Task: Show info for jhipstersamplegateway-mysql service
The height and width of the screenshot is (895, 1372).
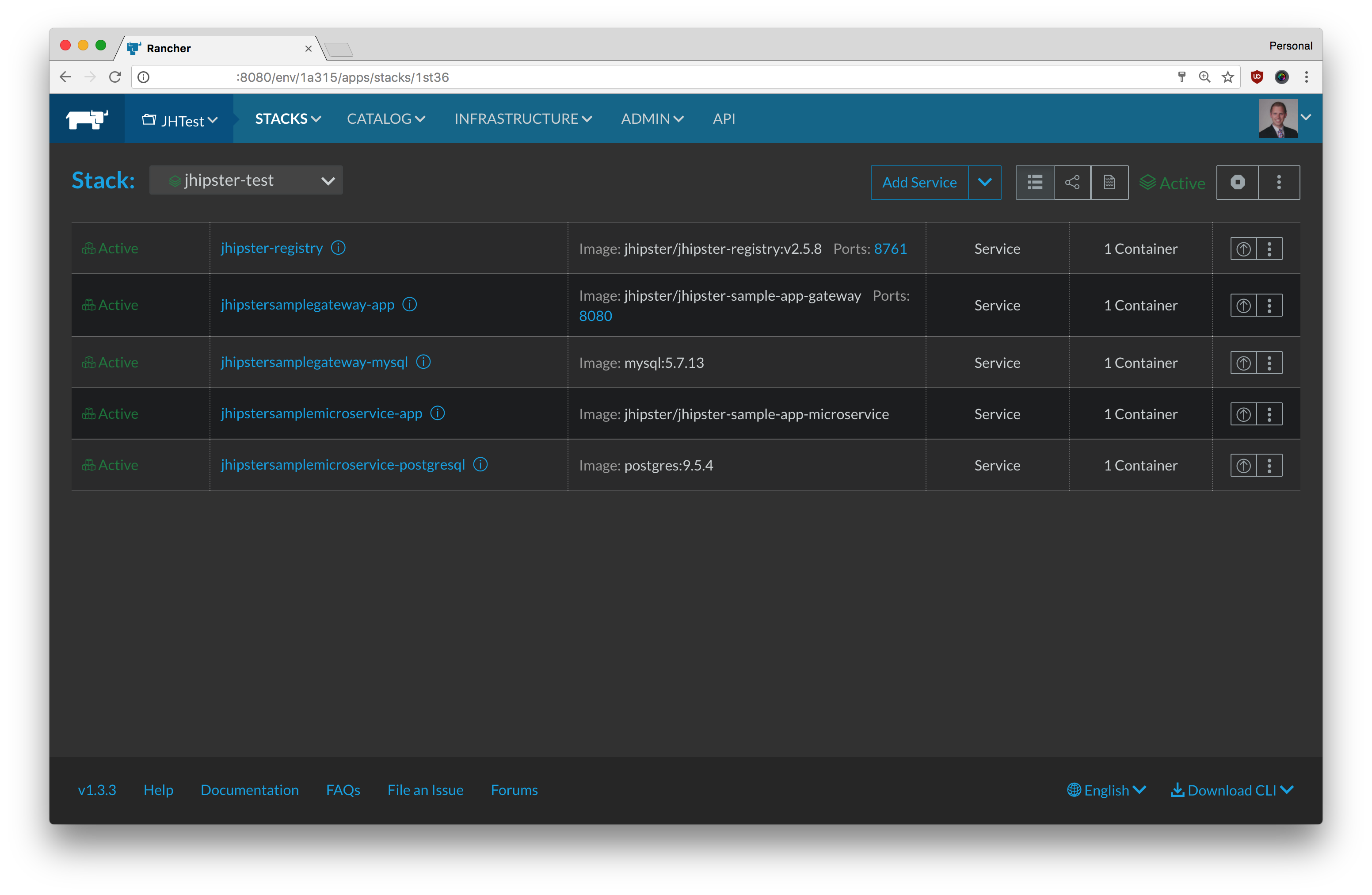Action: tap(424, 362)
